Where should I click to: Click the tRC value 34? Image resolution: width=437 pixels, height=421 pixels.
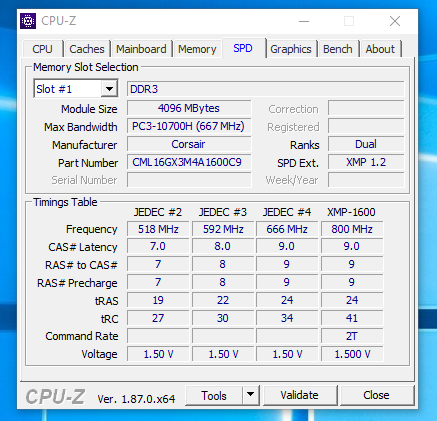click(x=287, y=318)
